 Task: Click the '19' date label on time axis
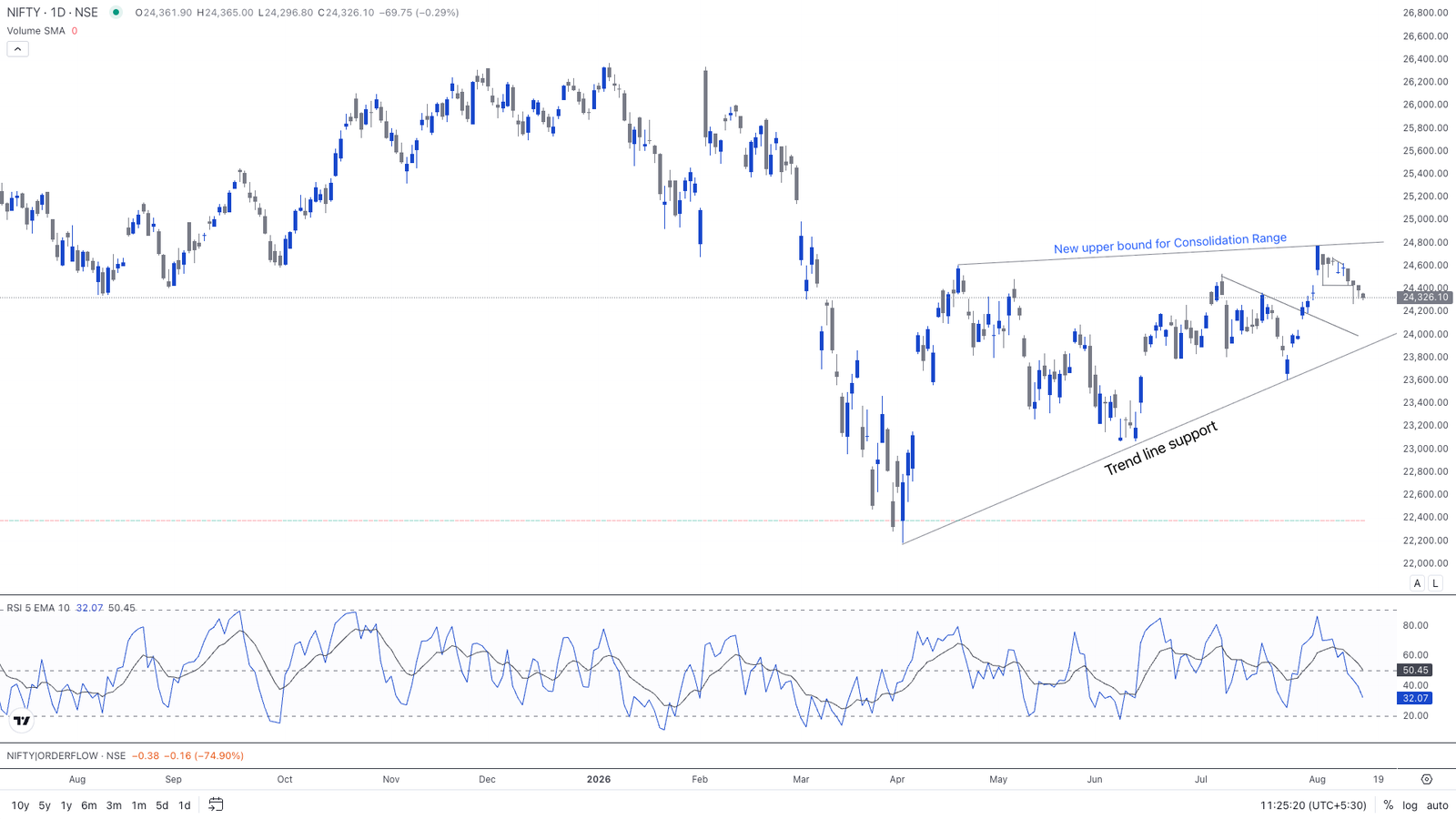coord(1379,779)
